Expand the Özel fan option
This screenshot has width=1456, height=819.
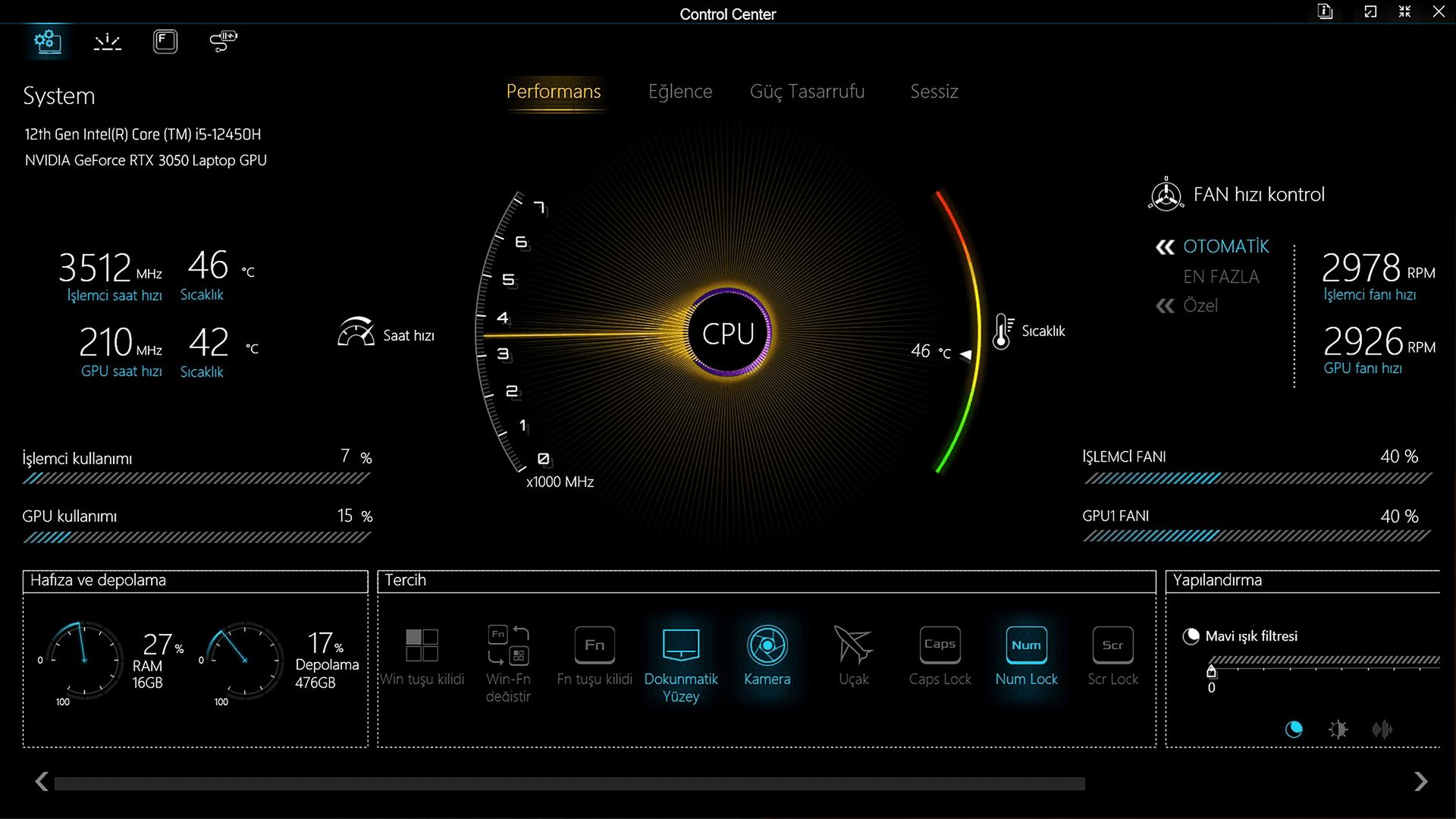(x=1200, y=306)
